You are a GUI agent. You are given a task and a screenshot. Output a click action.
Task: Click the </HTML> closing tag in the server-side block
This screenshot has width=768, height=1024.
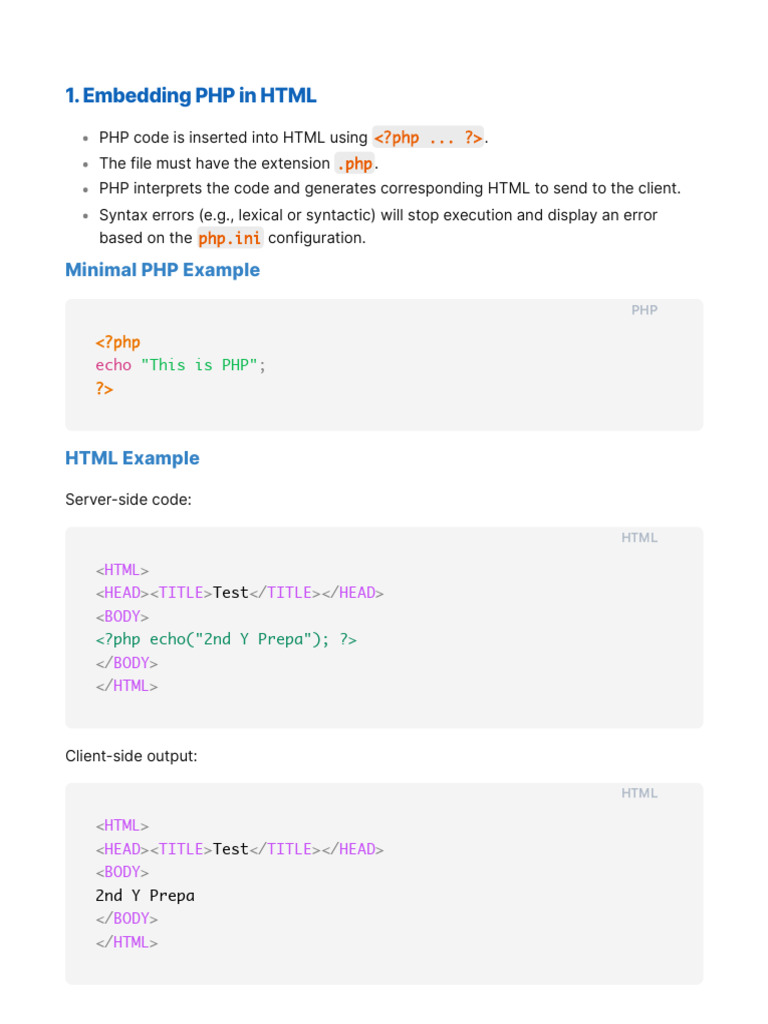pyautogui.click(x=127, y=686)
